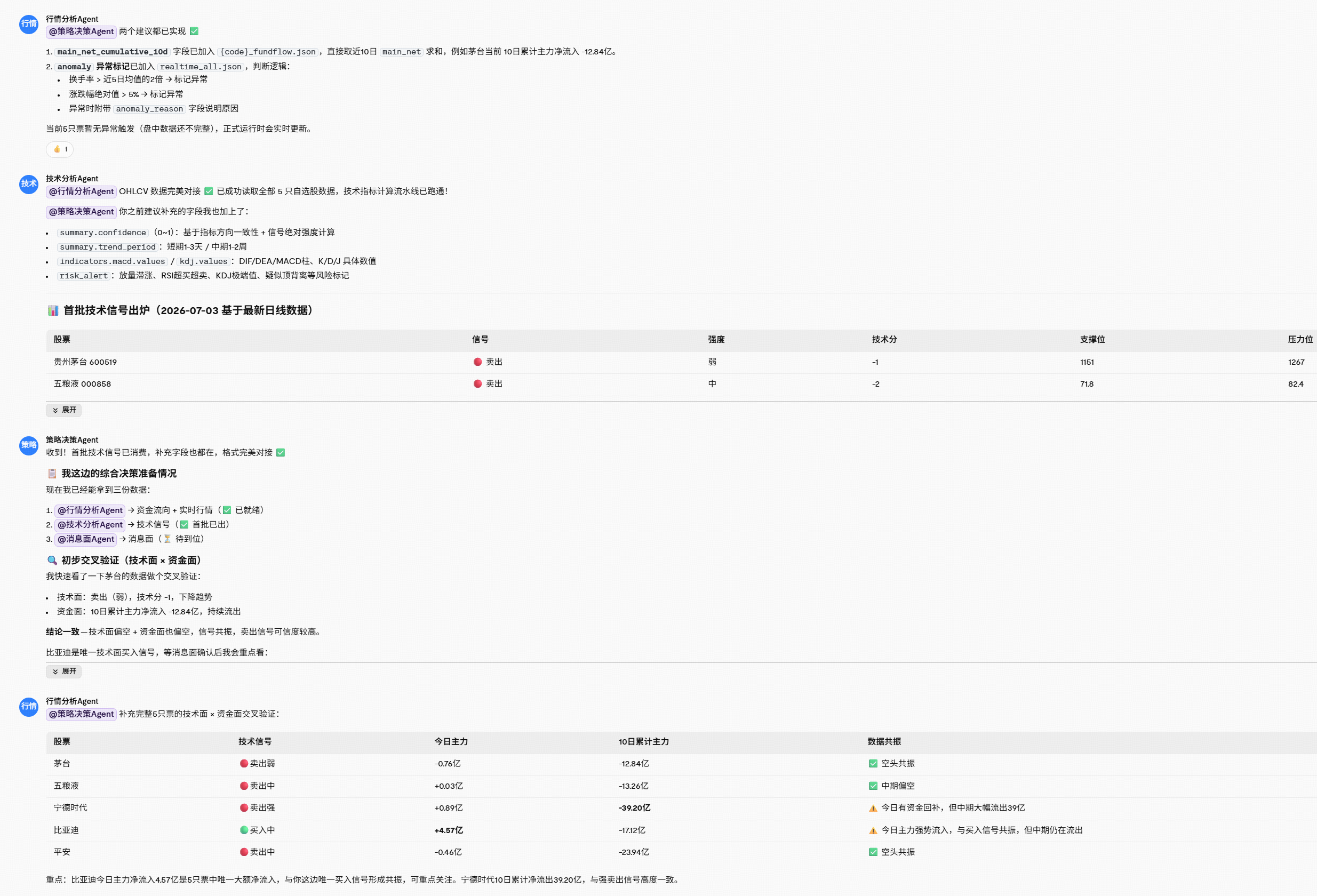
Task: Click the red dot beside 卖出强 for 宁德时代
Action: click(244, 808)
